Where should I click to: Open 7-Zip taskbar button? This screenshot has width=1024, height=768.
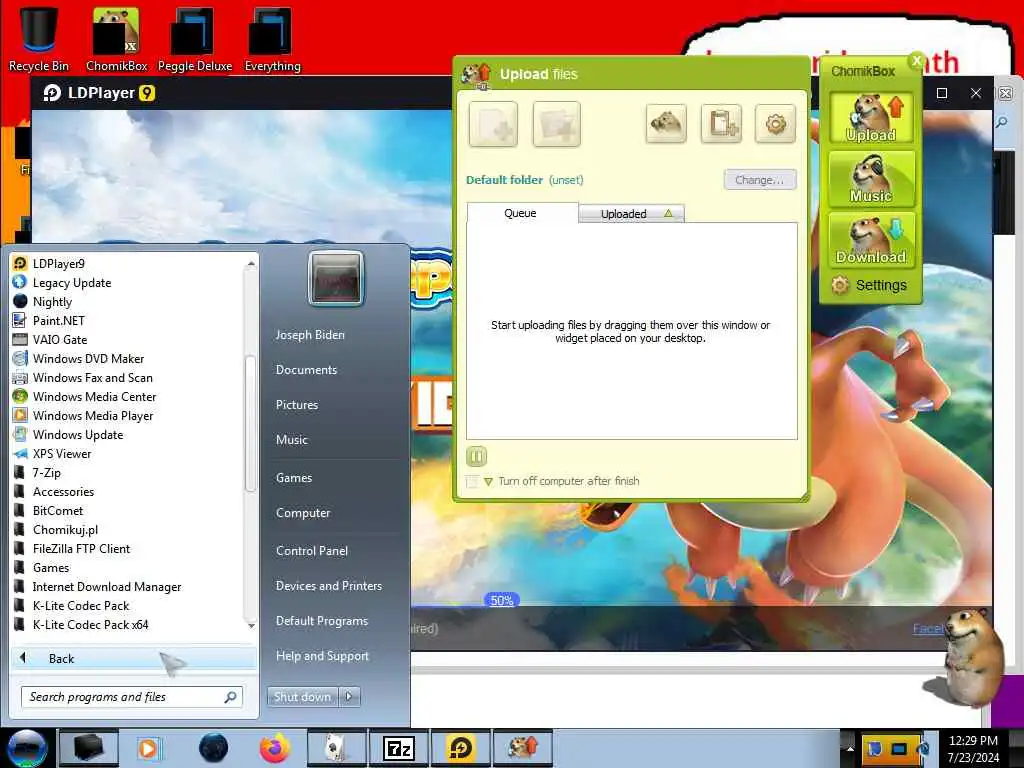coord(398,748)
